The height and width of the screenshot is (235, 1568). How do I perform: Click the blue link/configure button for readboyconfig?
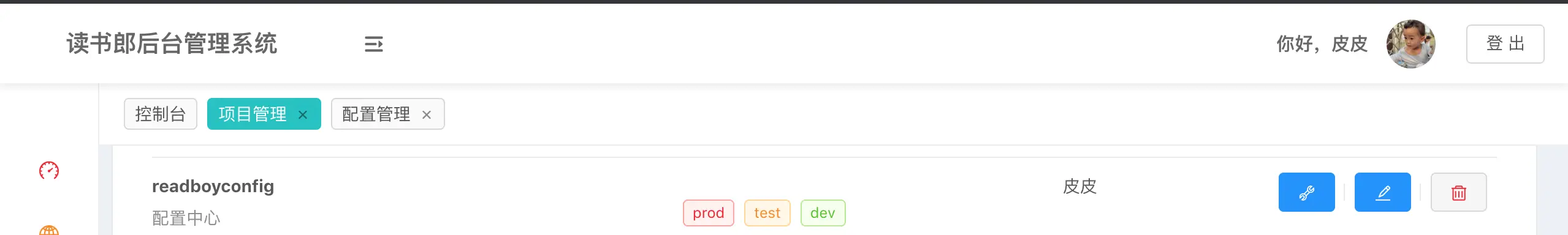[1306, 192]
